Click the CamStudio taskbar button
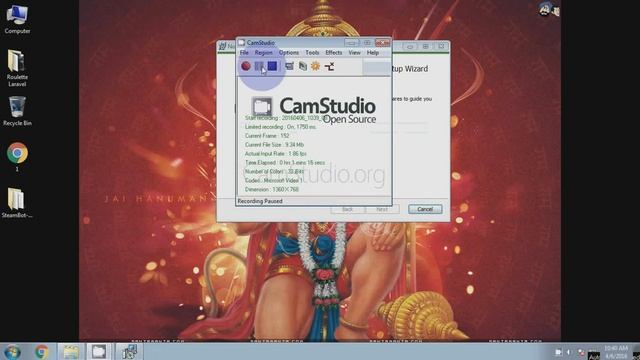Image resolution: width=640 pixels, height=360 pixels. click(x=99, y=352)
